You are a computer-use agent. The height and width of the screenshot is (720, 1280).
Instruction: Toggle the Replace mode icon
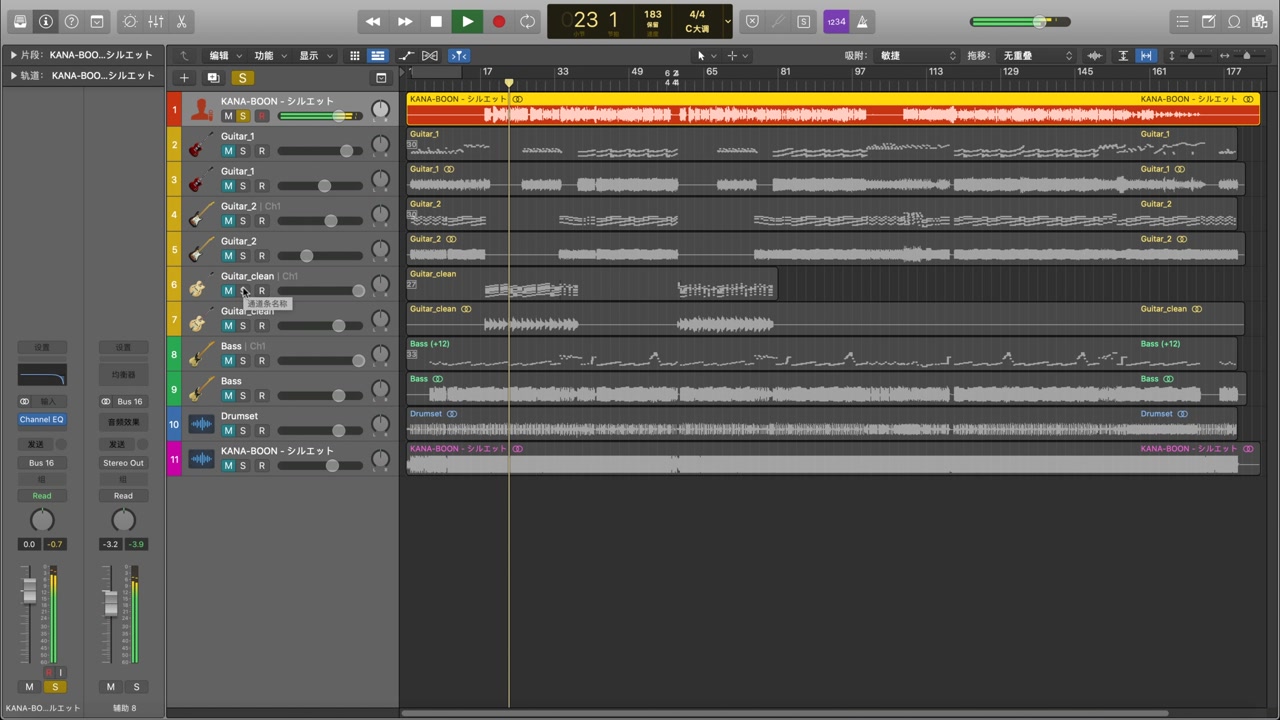(x=752, y=21)
